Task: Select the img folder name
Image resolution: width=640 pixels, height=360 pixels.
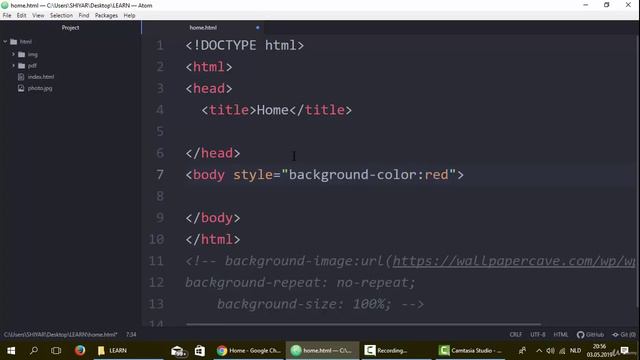Action: pyautogui.click(x=33, y=54)
